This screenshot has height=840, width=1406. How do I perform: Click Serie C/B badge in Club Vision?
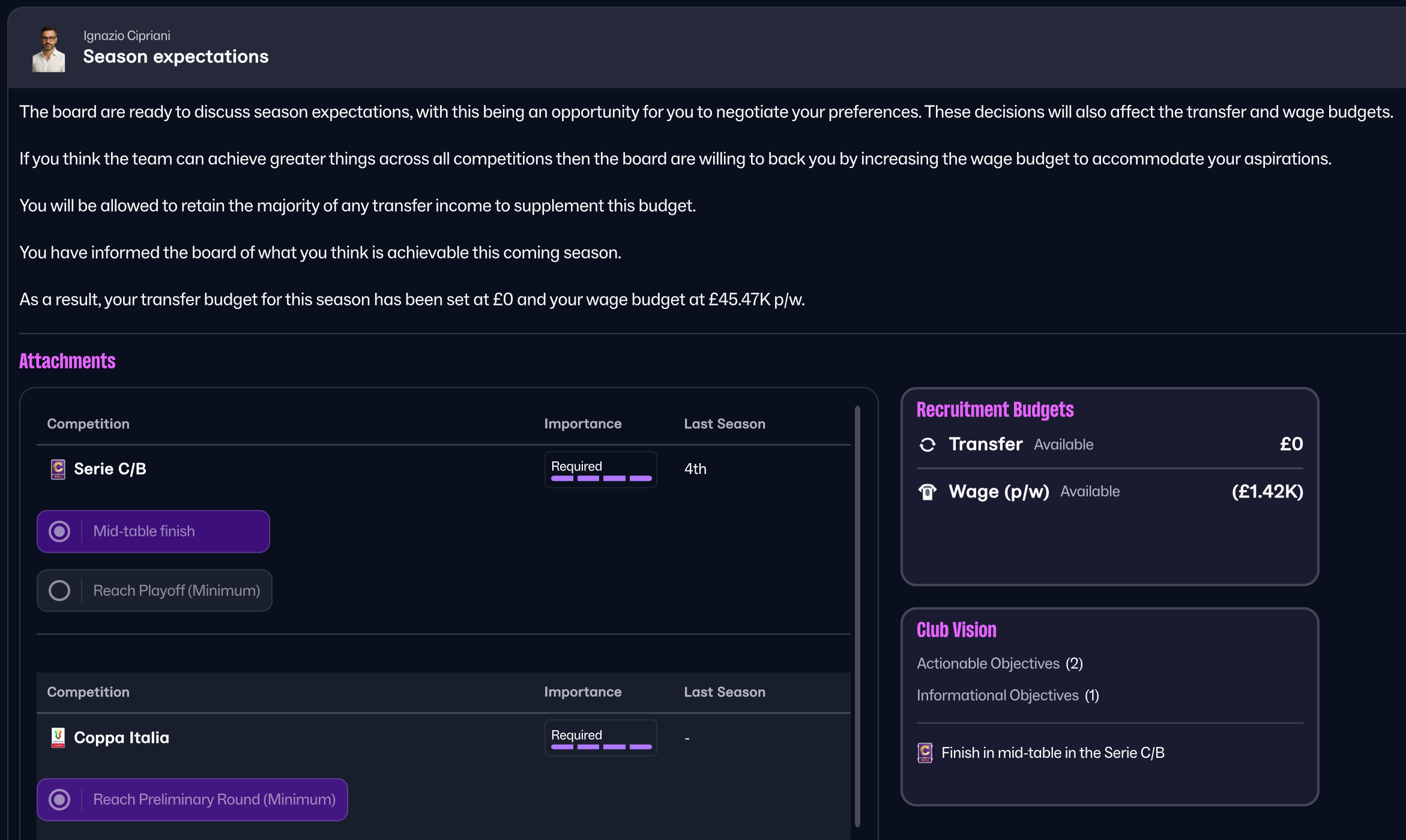pos(925,752)
